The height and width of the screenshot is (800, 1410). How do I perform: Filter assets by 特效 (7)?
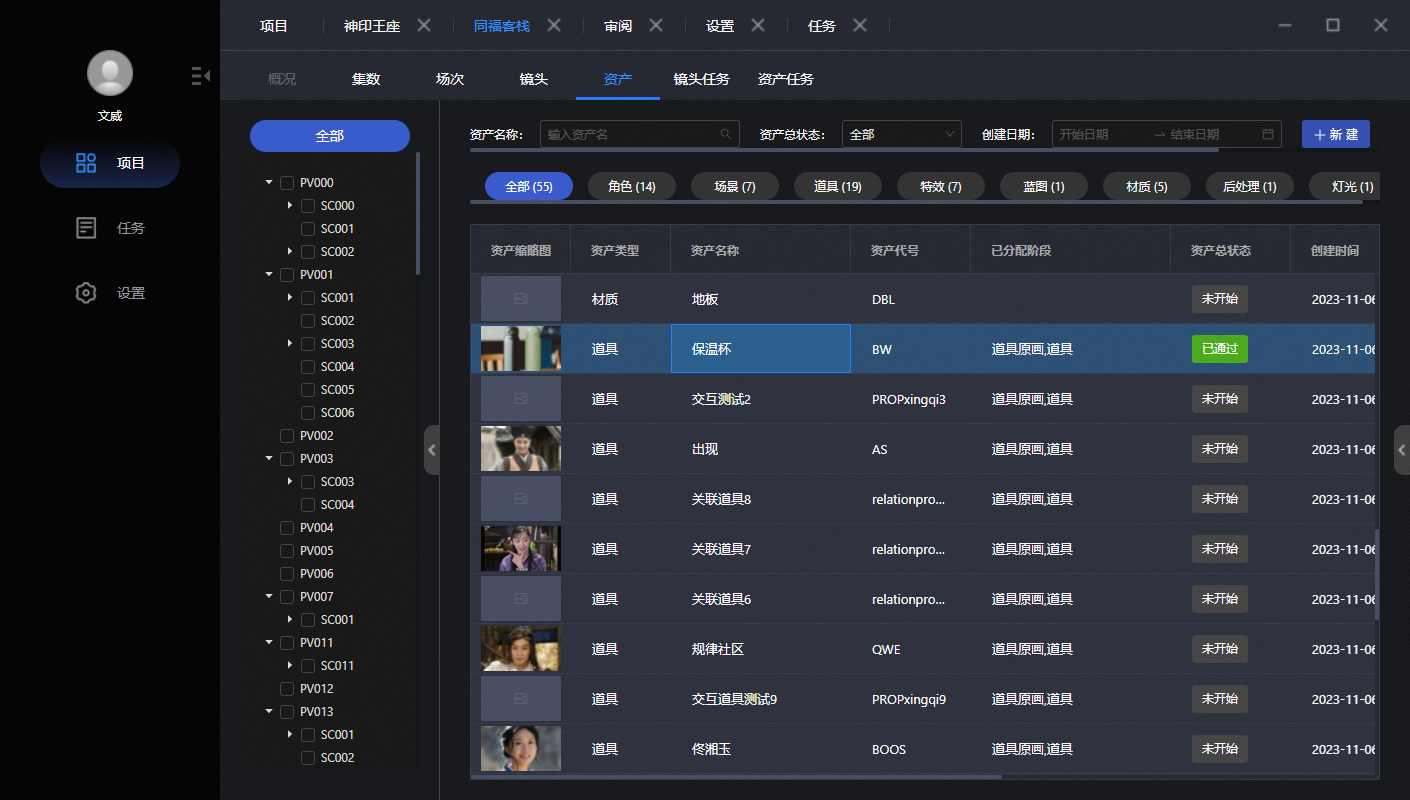coord(941,186)
